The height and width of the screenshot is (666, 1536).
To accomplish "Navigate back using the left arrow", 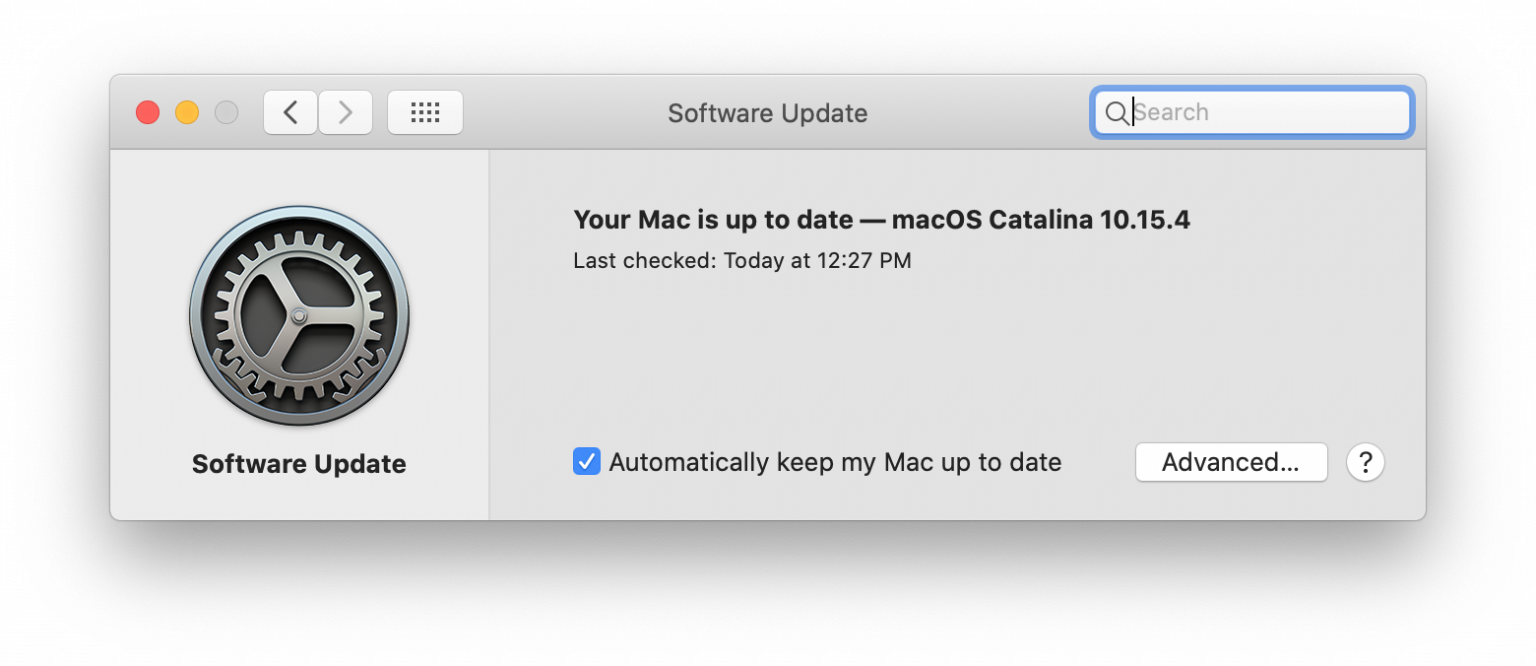I will pos(290,112).
